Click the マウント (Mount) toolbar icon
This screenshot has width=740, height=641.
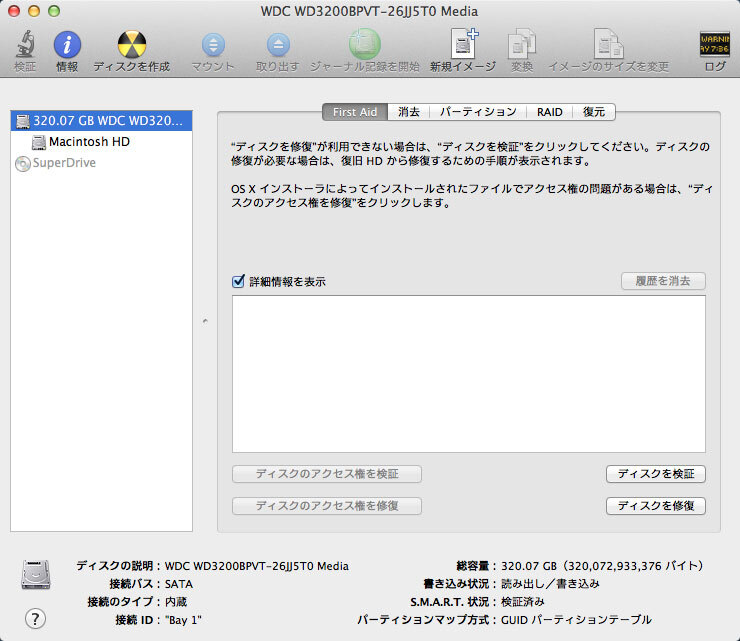tap(213, 45)
